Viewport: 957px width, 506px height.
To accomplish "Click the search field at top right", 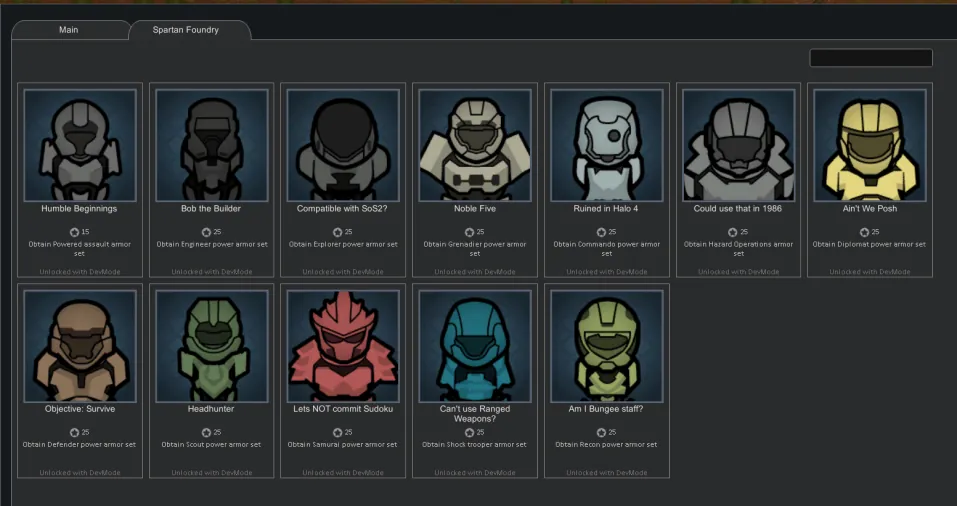I will (x=870, y=58).
